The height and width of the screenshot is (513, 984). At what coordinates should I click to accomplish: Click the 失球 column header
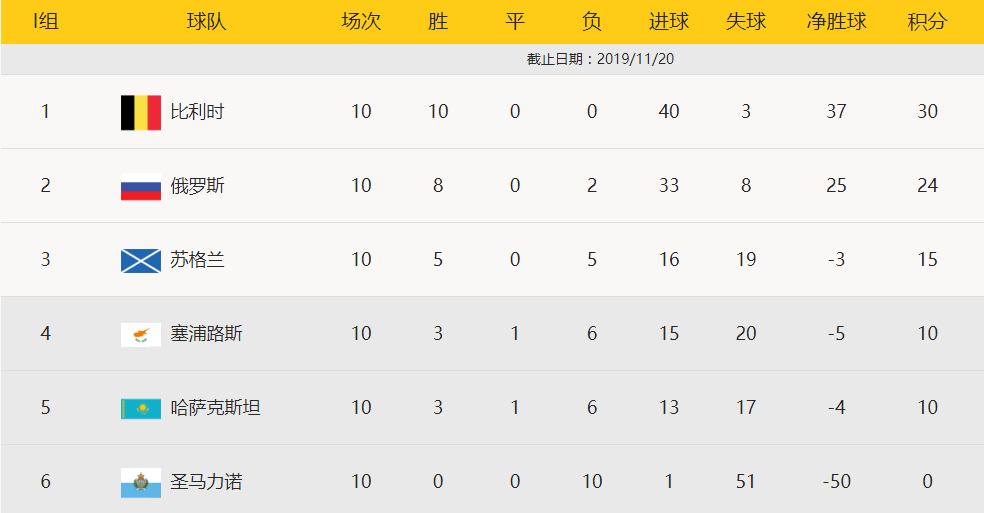point(746,22)
